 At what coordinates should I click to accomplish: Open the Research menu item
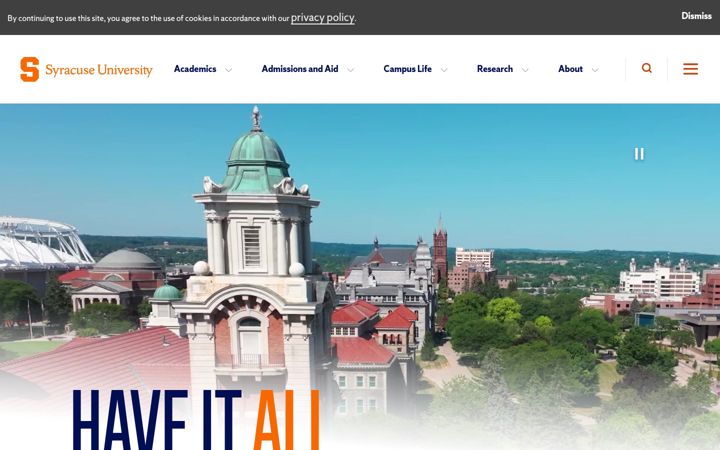(x=495, y=69)
